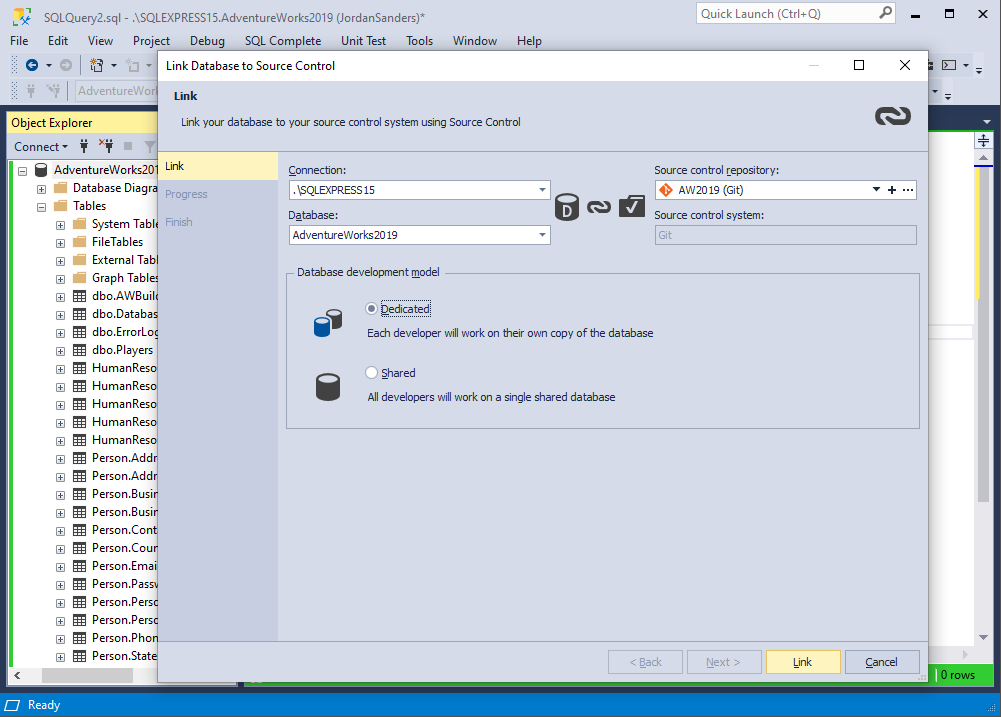Viewport: 1001px width, 717px height.
Task: Open the Source control repository dropdown arrow
Action: click(876, 190)
